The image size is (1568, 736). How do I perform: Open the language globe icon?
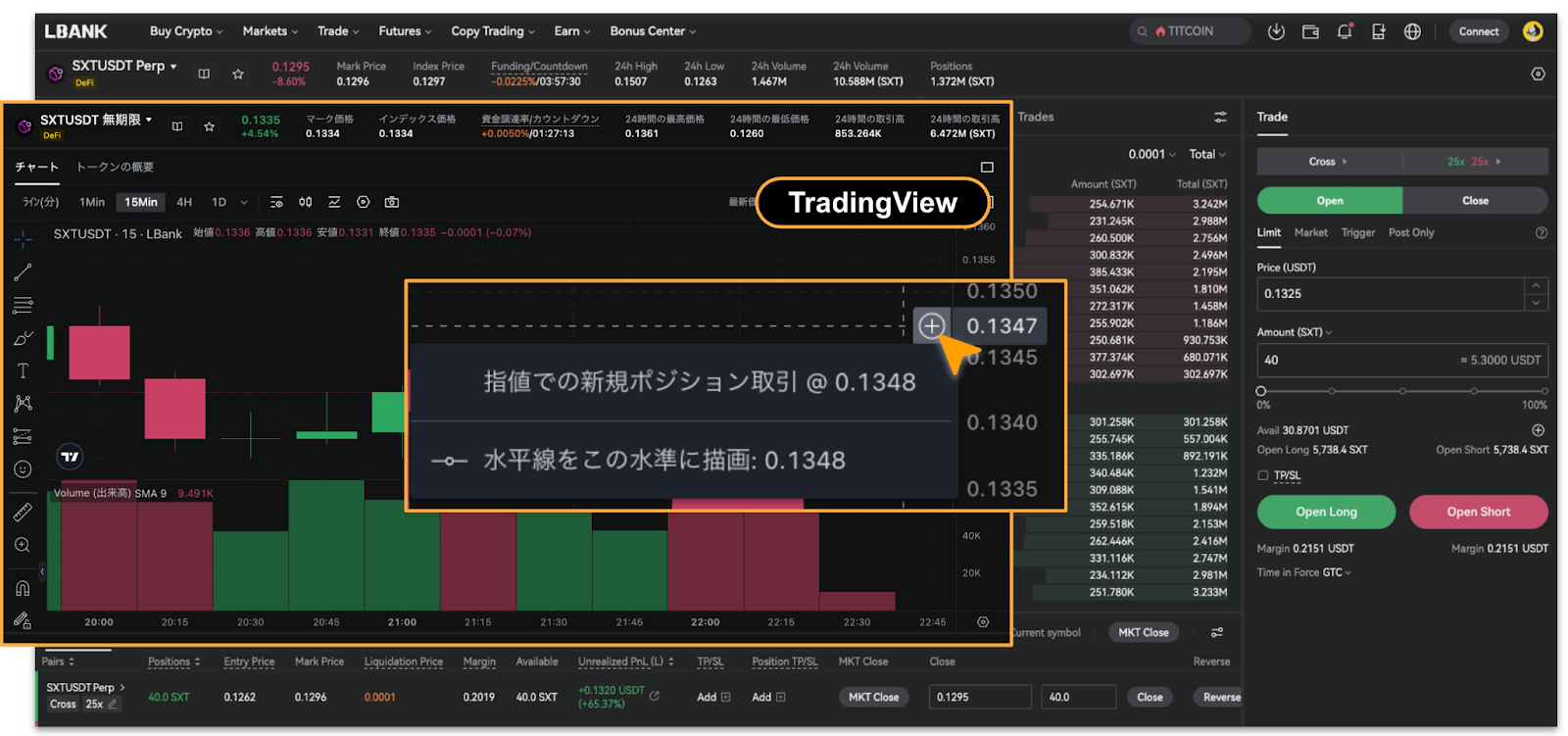(1412, 31)
